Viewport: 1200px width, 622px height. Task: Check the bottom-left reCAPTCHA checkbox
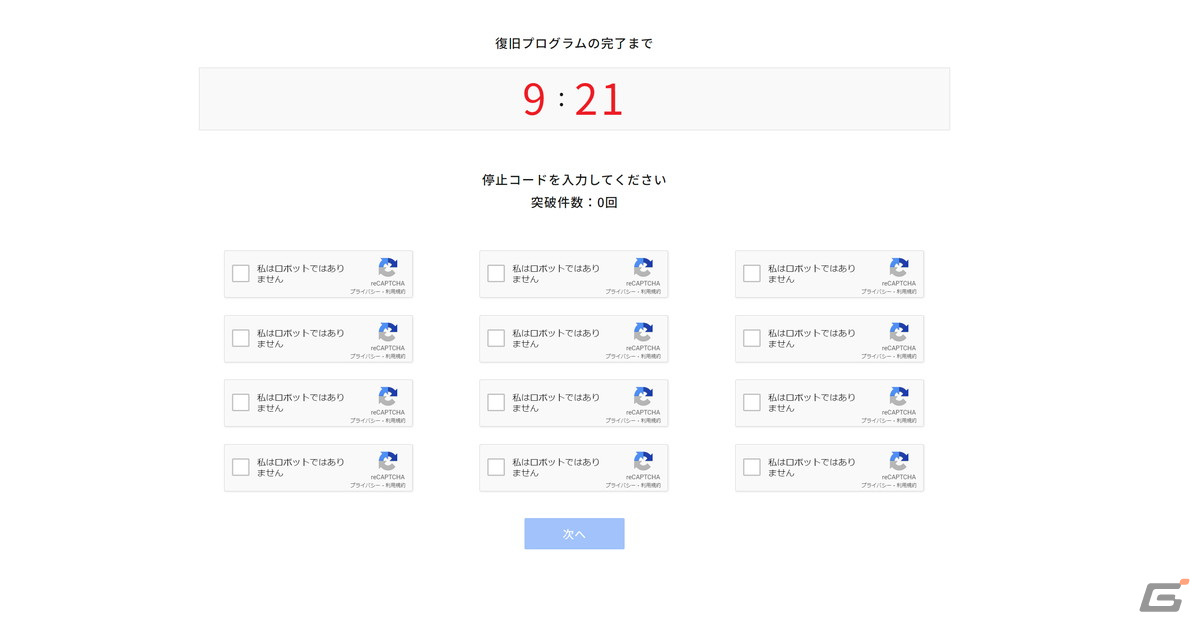(241, 467)
